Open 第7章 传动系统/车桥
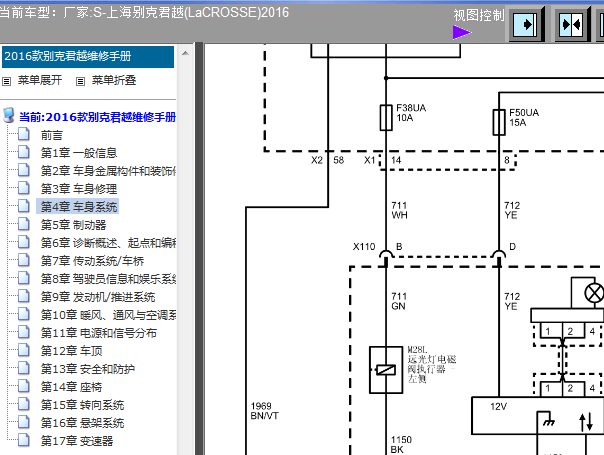604x455 pixels. pos(92,261)
